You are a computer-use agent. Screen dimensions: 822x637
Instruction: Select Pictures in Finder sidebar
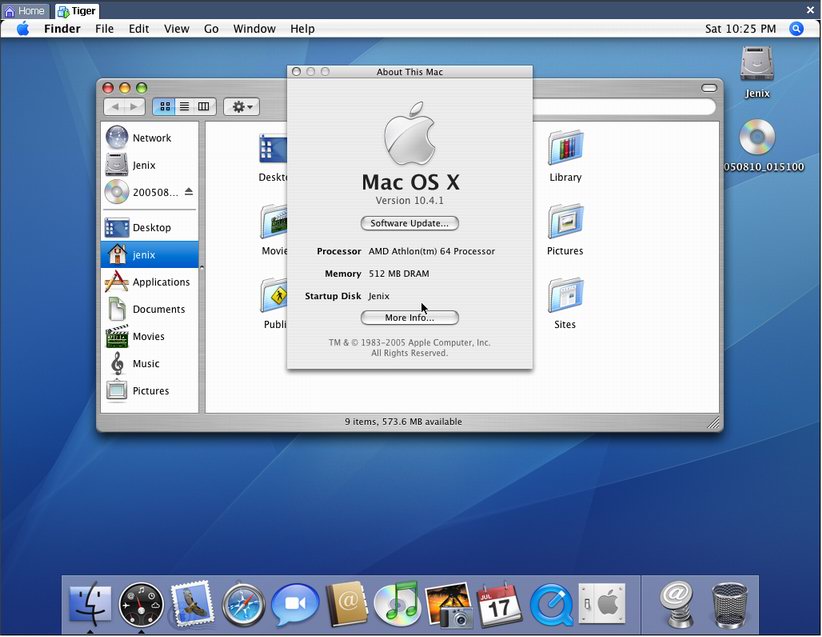149,391
